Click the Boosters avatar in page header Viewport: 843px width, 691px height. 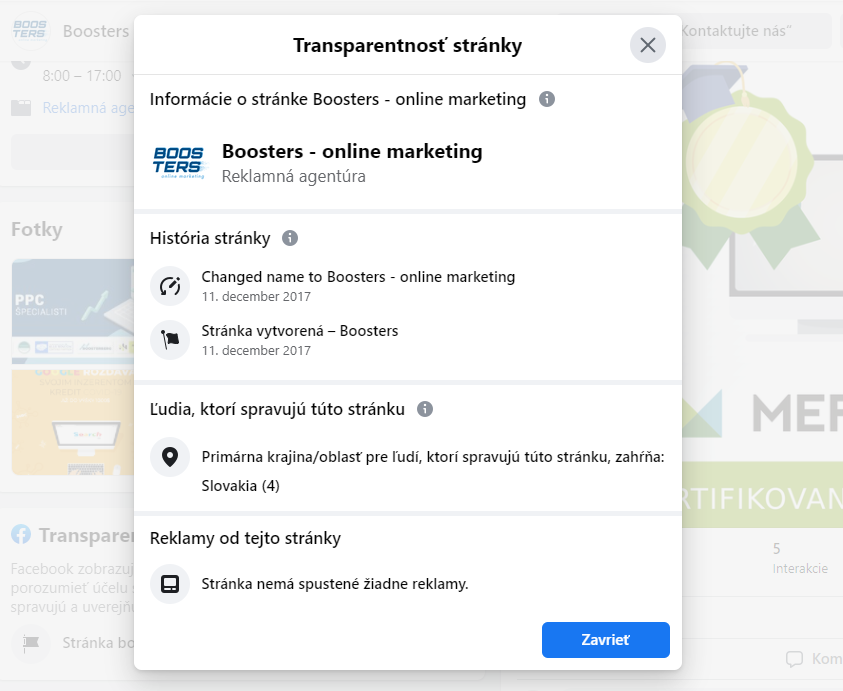30,31
